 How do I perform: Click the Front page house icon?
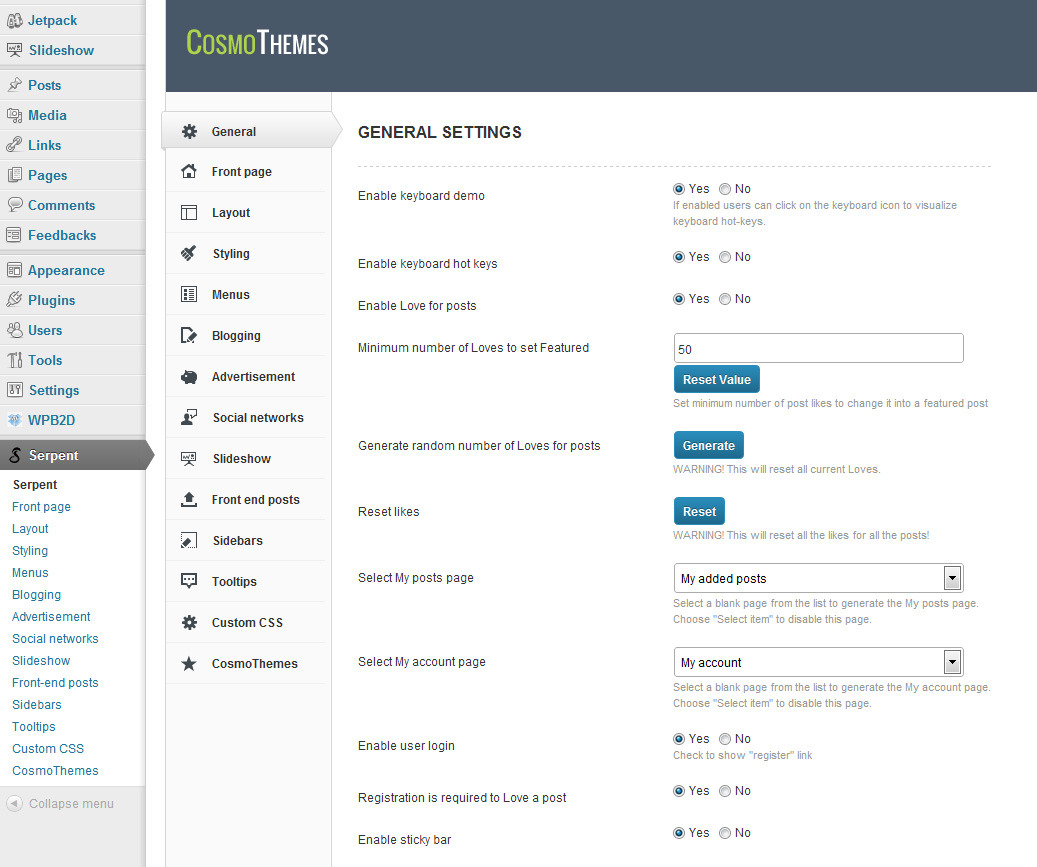click(x=188, y=171)
